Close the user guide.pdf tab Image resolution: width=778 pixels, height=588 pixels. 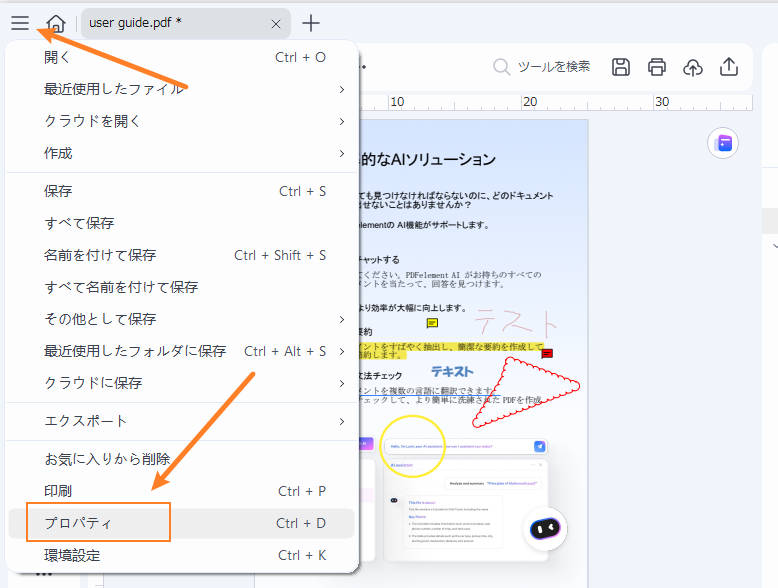(276, 23)
